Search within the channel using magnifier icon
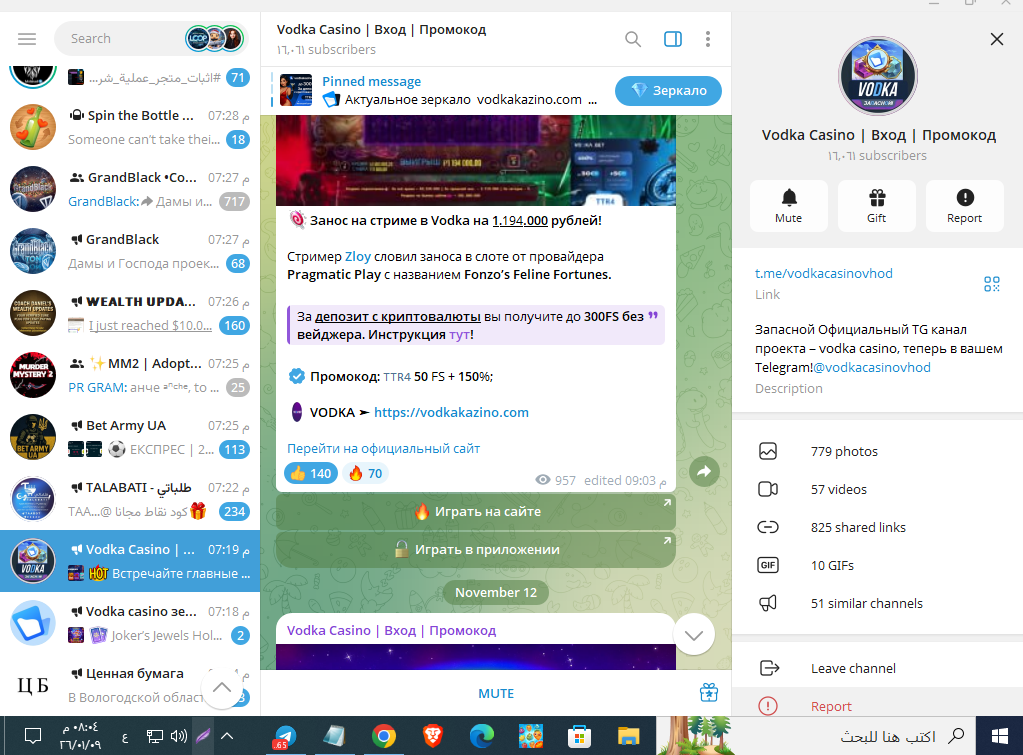 click(632, 39)
